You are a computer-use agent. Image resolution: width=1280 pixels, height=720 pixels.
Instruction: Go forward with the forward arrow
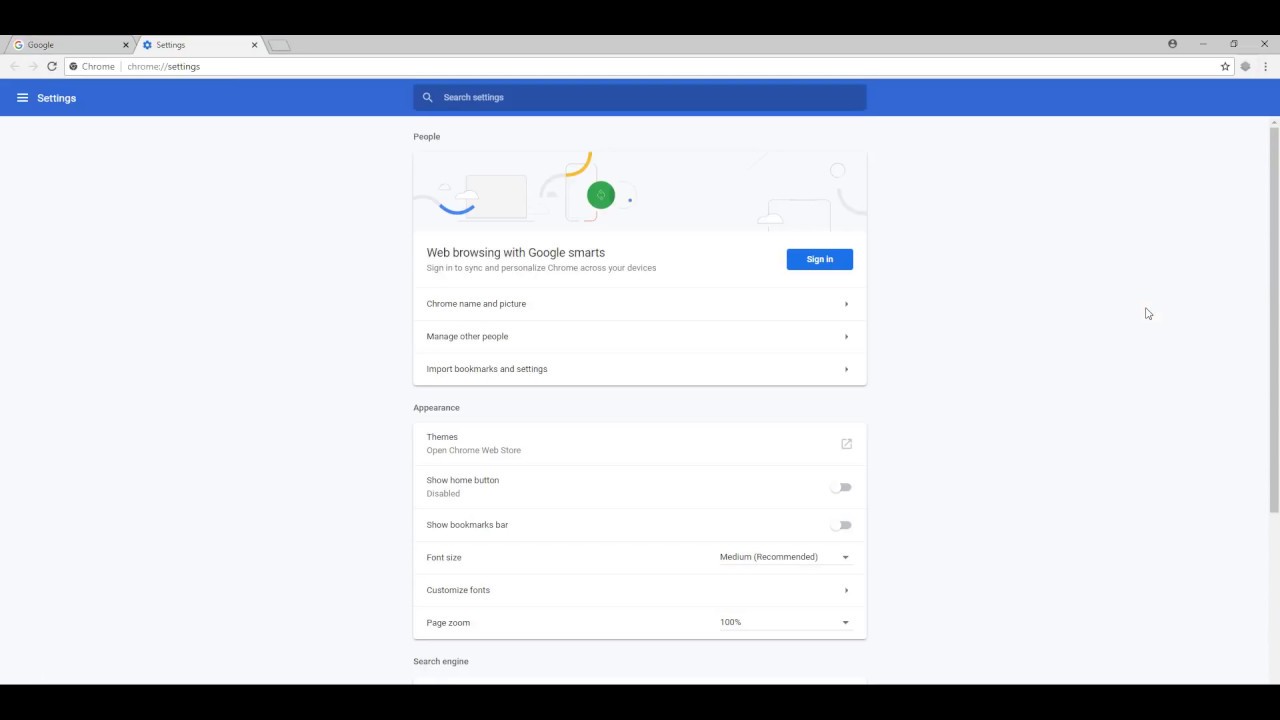pos(33,66)
